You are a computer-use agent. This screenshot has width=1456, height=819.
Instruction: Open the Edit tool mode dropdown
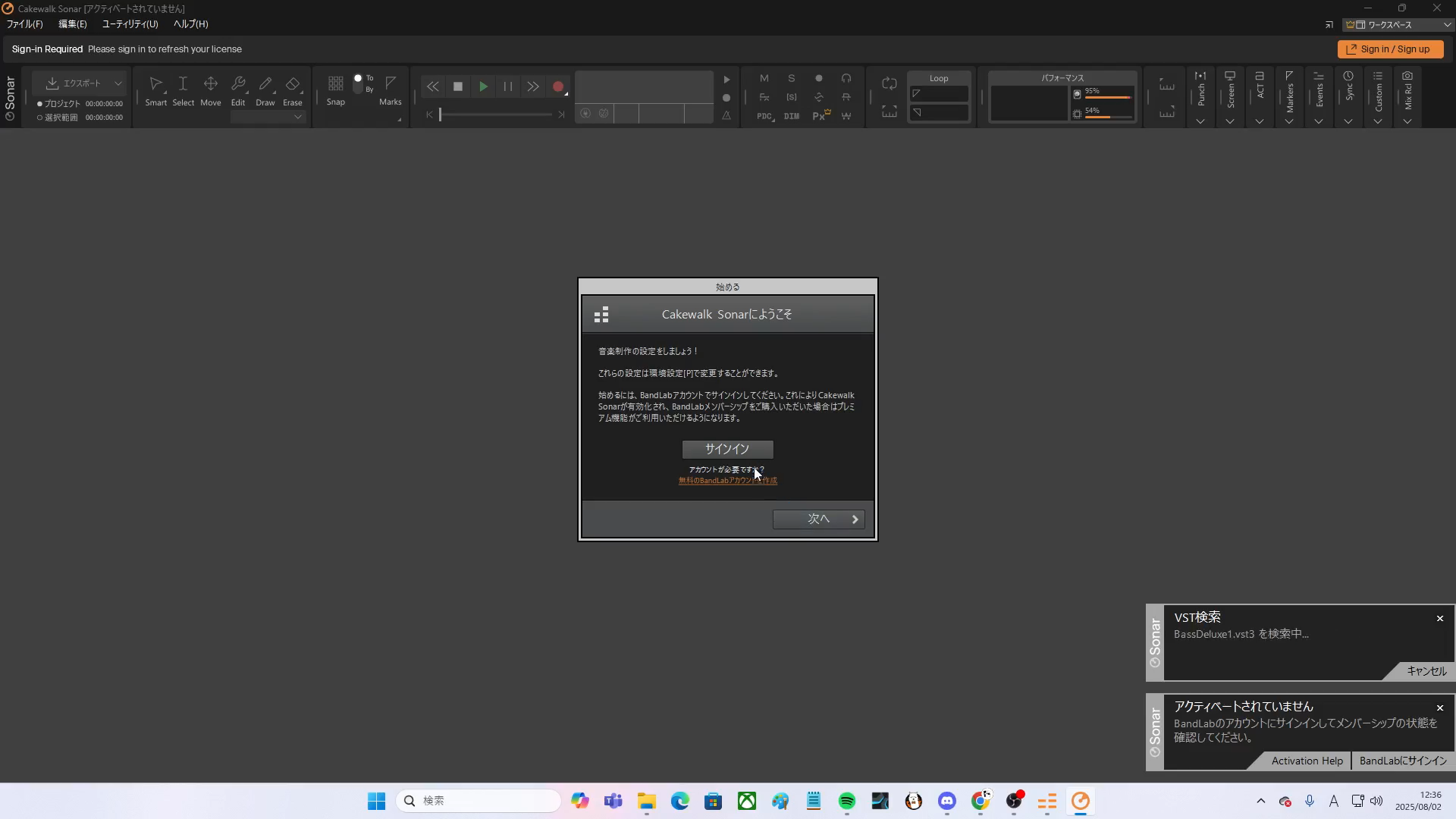click(x=268, y=117)
